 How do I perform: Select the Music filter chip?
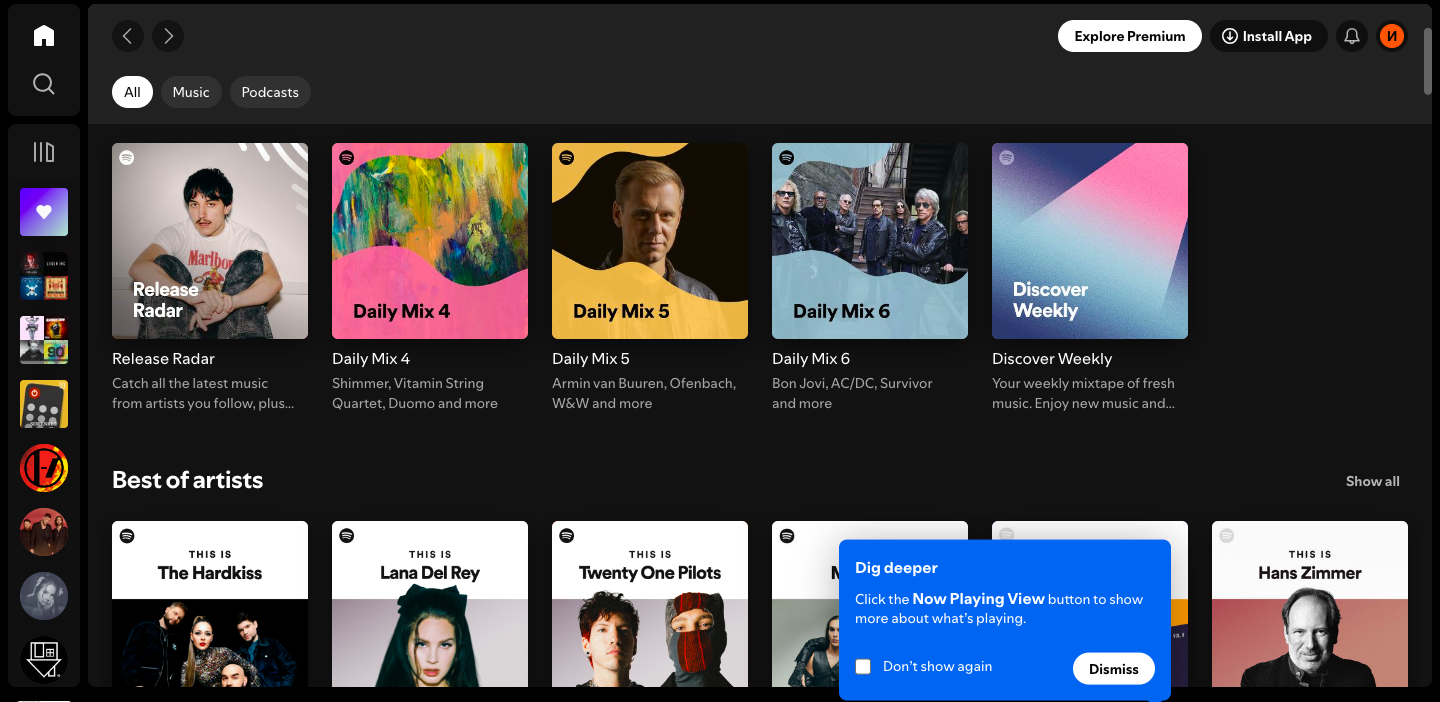[x=191, y=92]
